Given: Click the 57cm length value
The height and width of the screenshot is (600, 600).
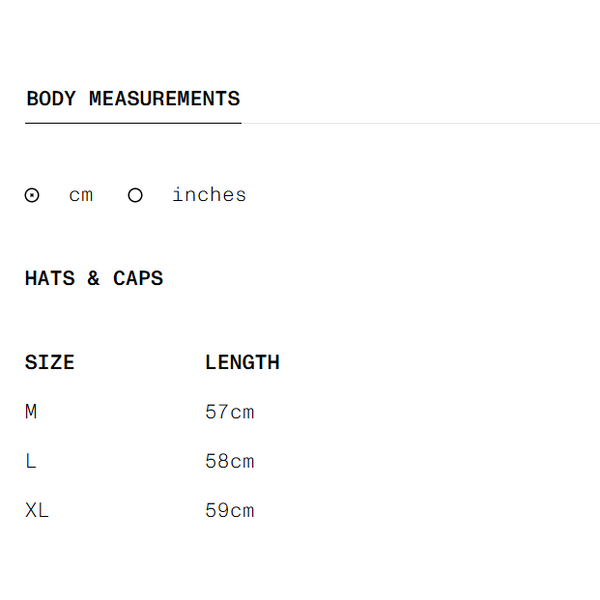Looking at the screenshot, I should coord(230,412).
